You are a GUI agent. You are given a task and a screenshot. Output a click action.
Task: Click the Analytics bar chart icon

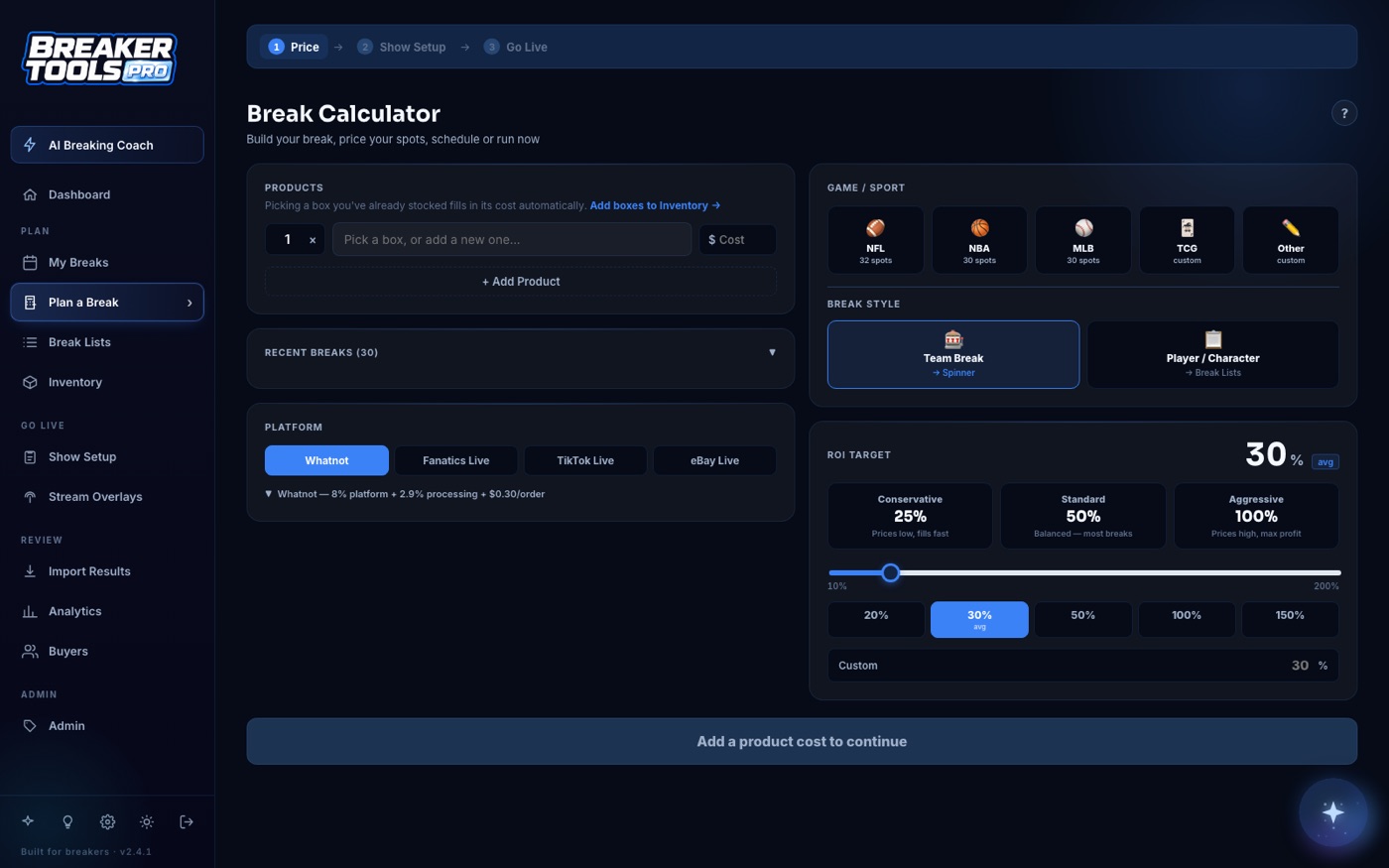click(30, 611)
